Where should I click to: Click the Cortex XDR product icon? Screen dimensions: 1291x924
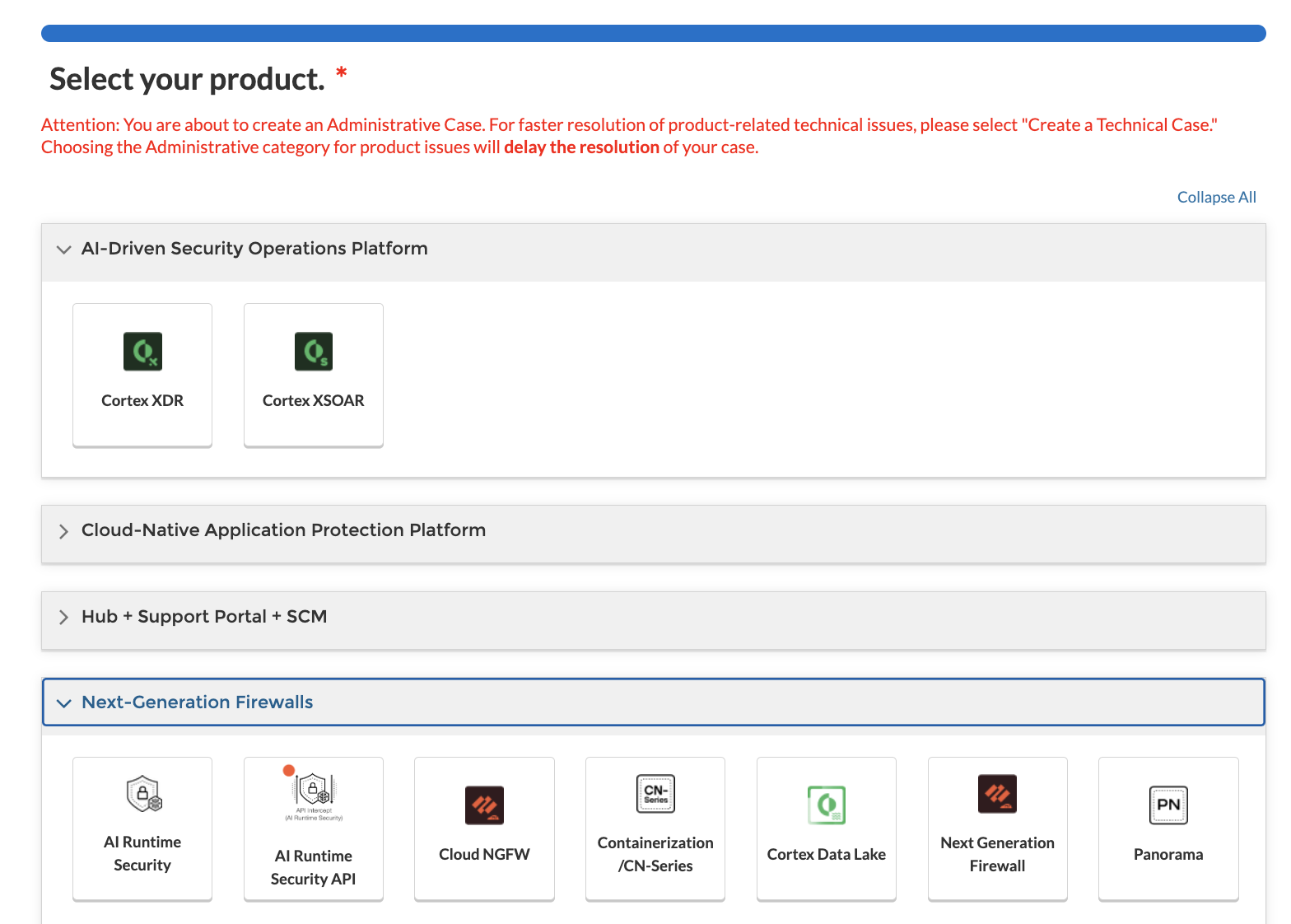(x=142, y=352)
